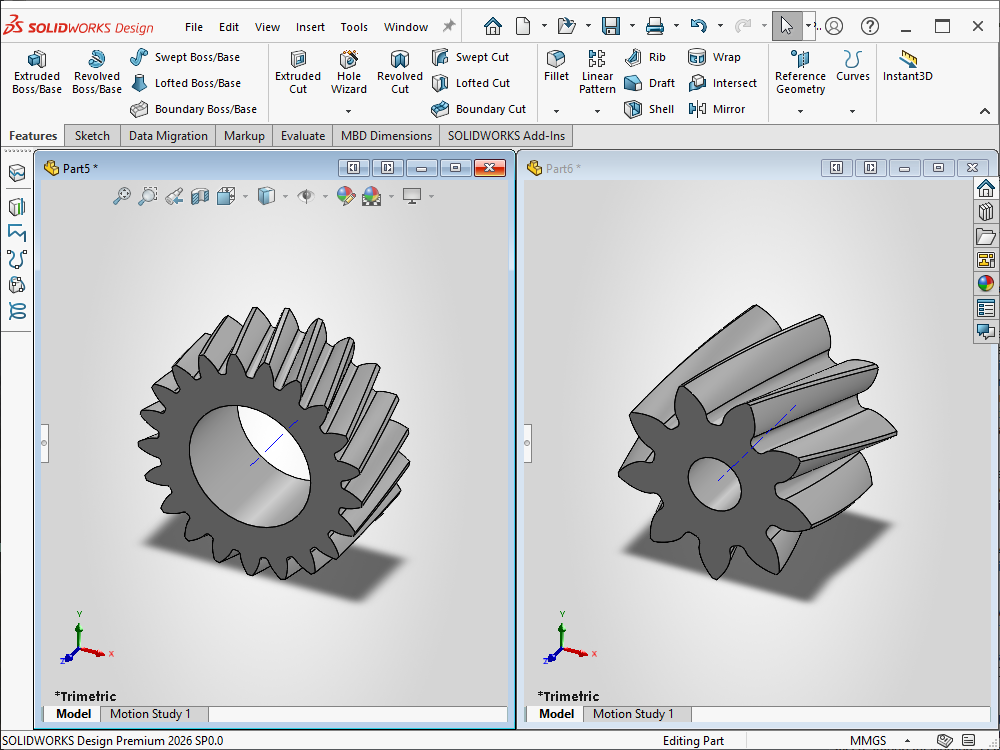Switch to the Sketch tab
1000x750 pixels.
(x=92, y=136)
